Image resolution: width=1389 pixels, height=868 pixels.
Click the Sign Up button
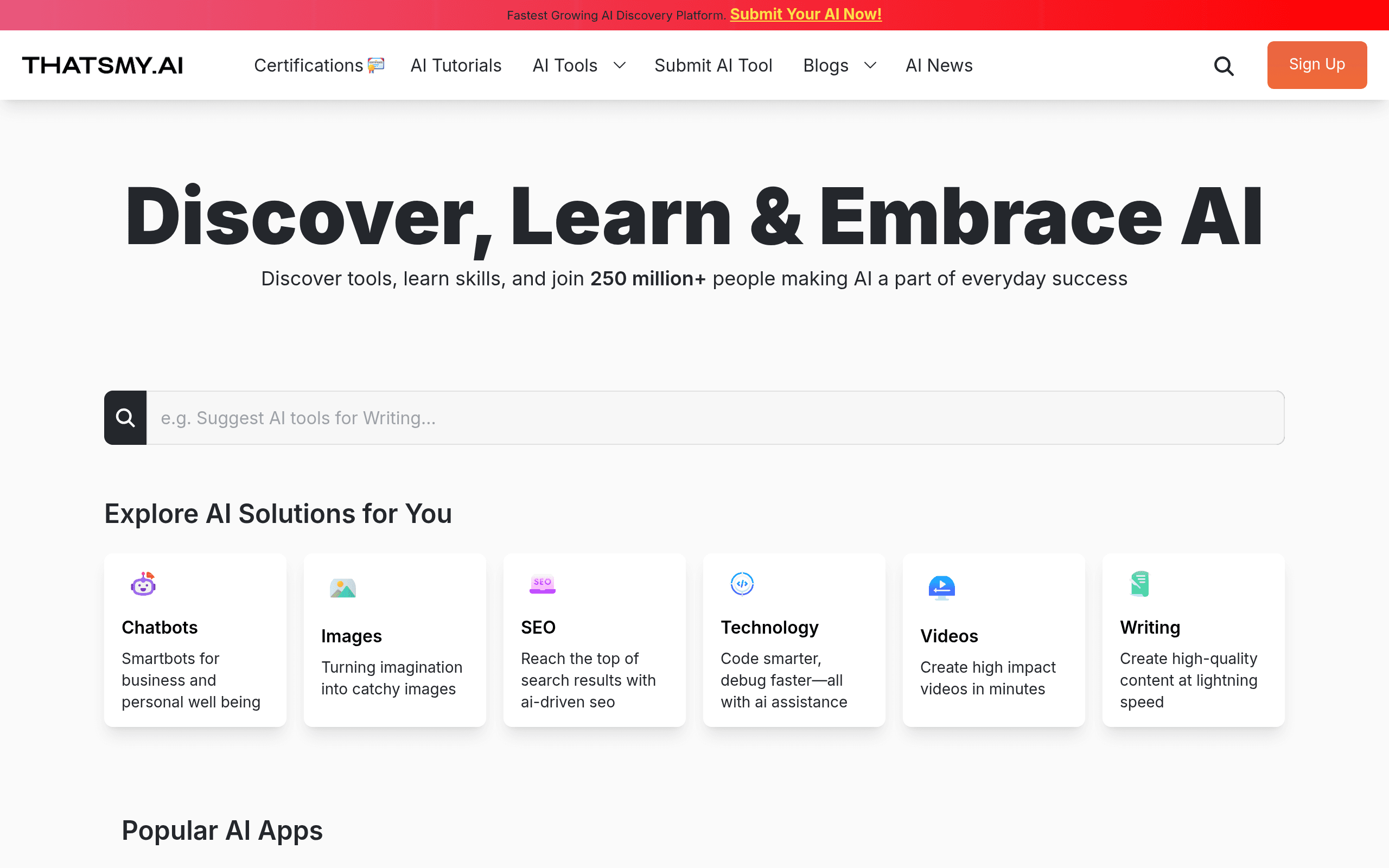click(x=1317, y=65)
